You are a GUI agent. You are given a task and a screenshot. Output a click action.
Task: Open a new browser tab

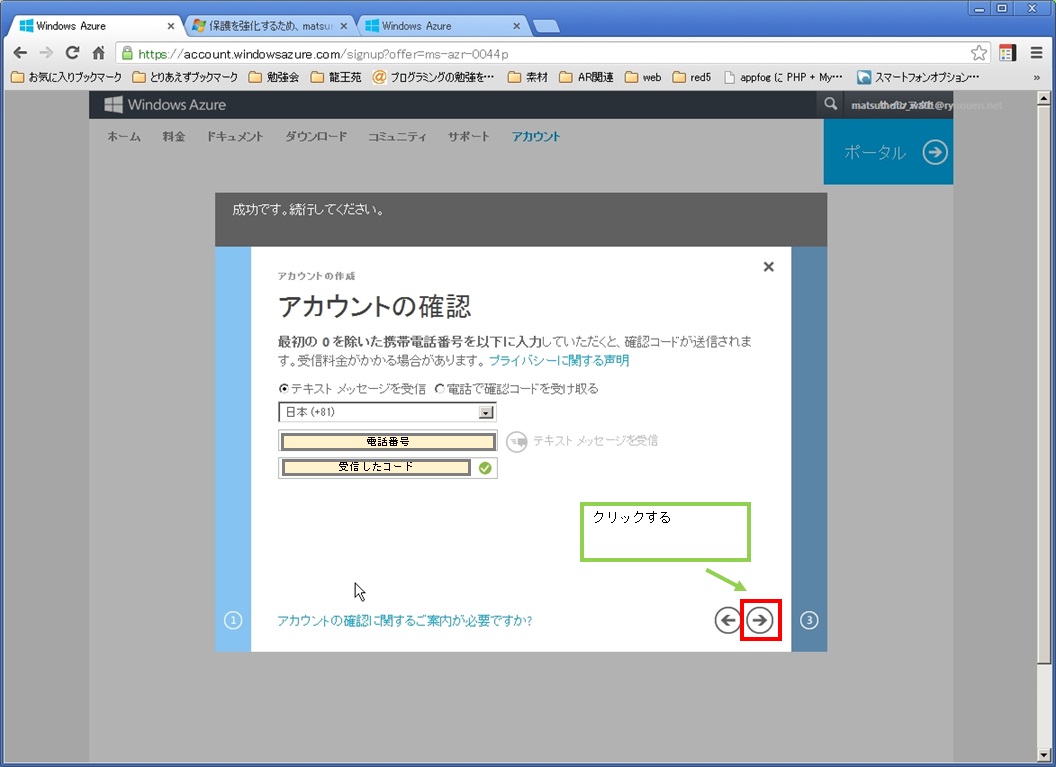point(546,26)
